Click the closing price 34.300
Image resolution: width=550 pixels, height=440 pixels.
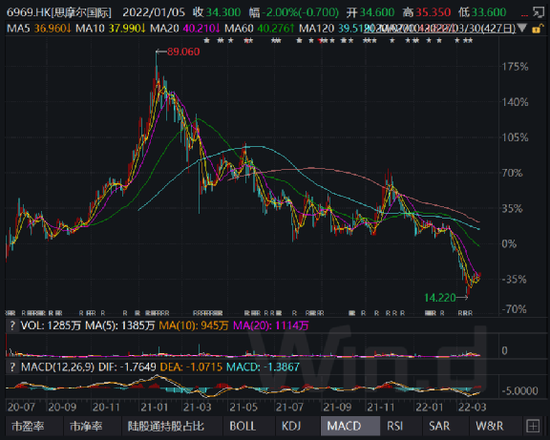(223, 13)
